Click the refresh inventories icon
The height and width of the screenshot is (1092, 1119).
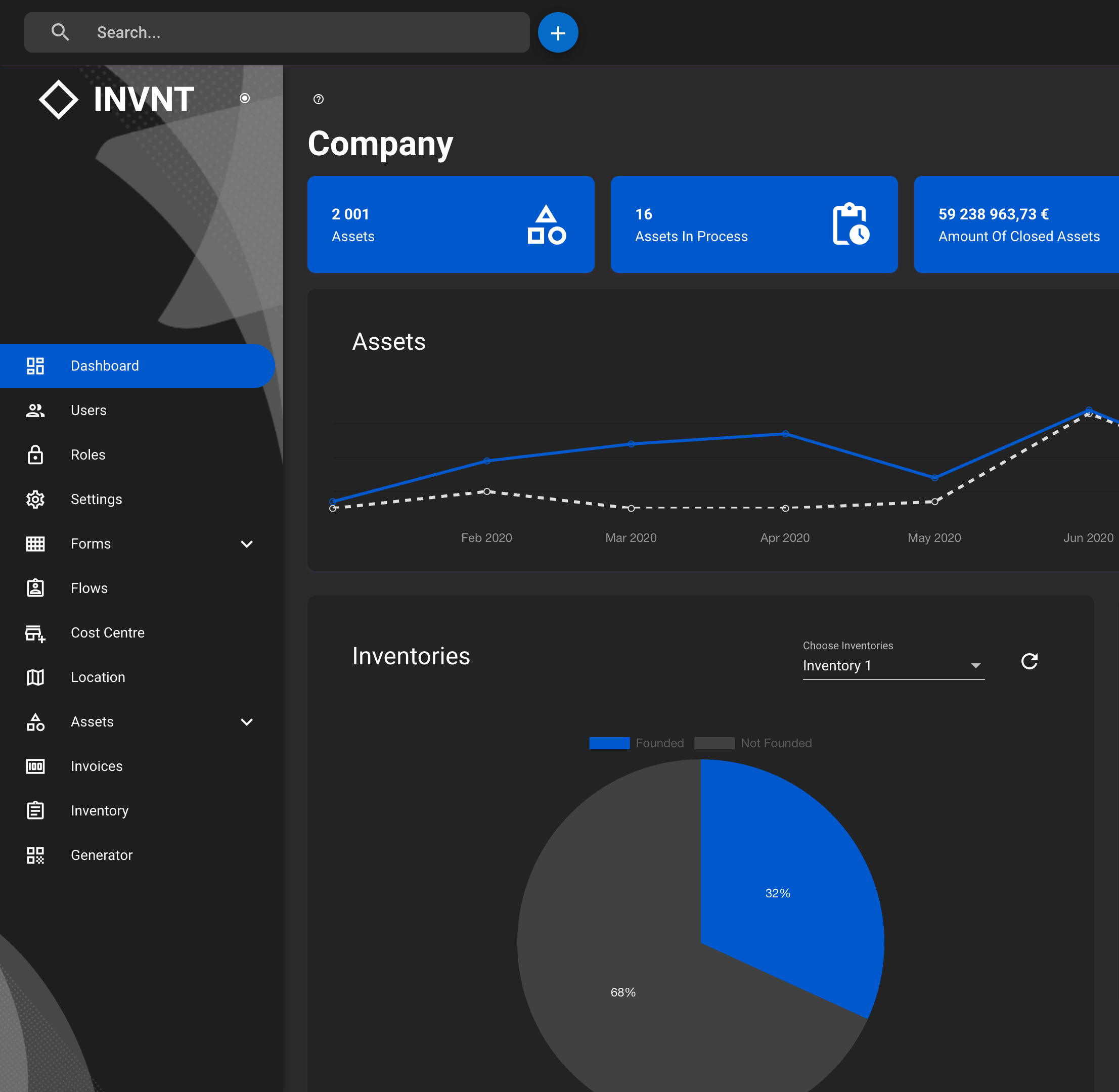[x=1029, y=661]
